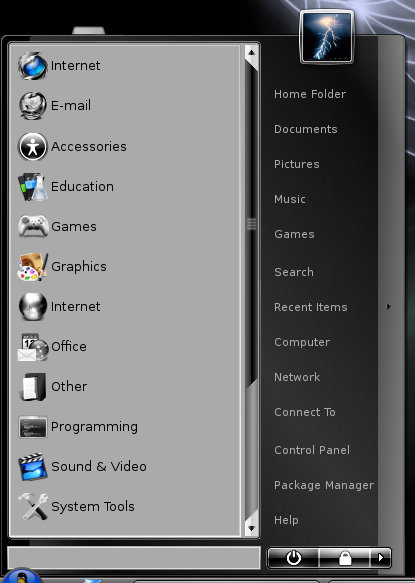
Task: Expand session options arrow beside lock
Action: tap(380, 558)
